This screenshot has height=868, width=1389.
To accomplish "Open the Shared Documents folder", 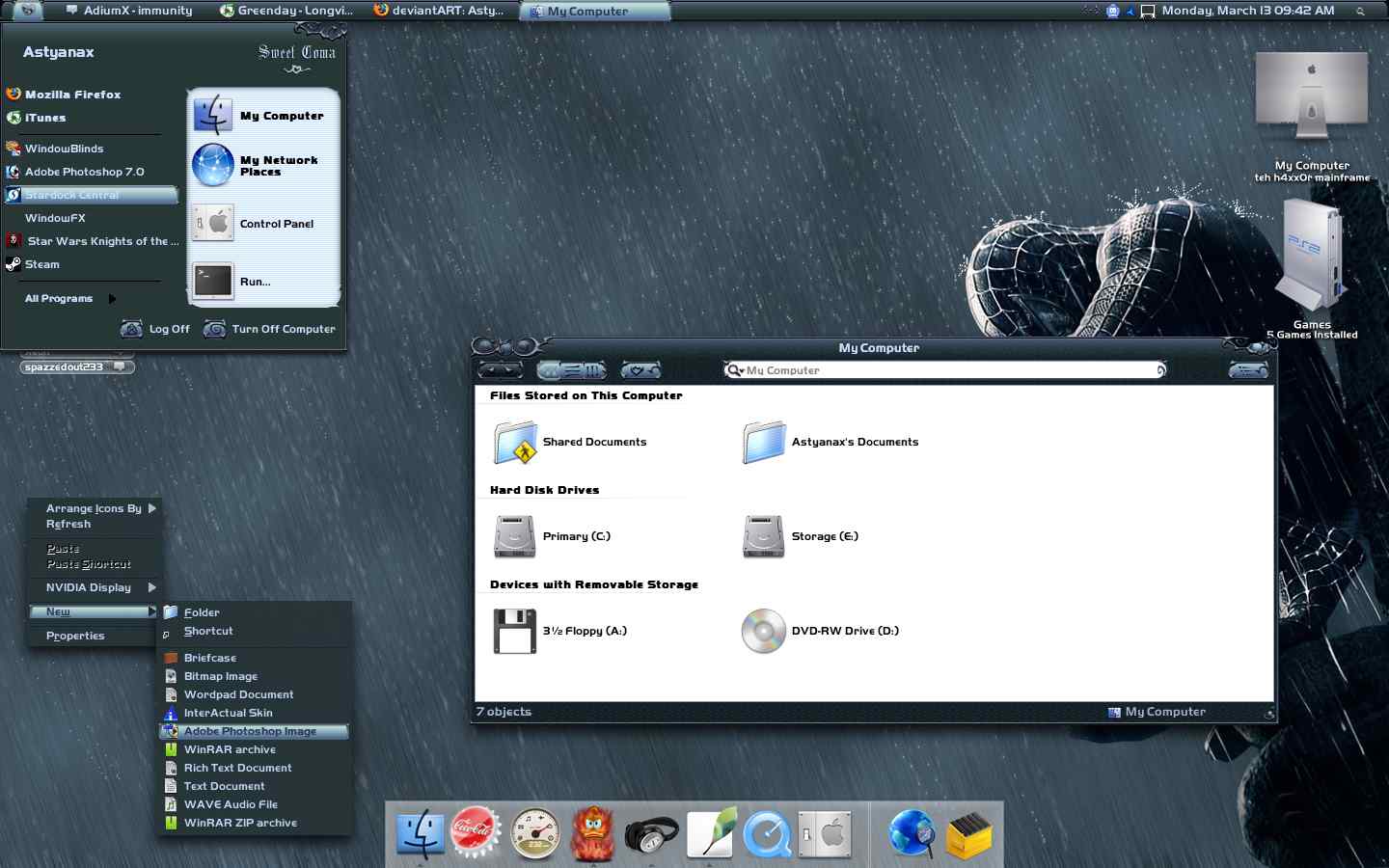I will pos(569,443).
